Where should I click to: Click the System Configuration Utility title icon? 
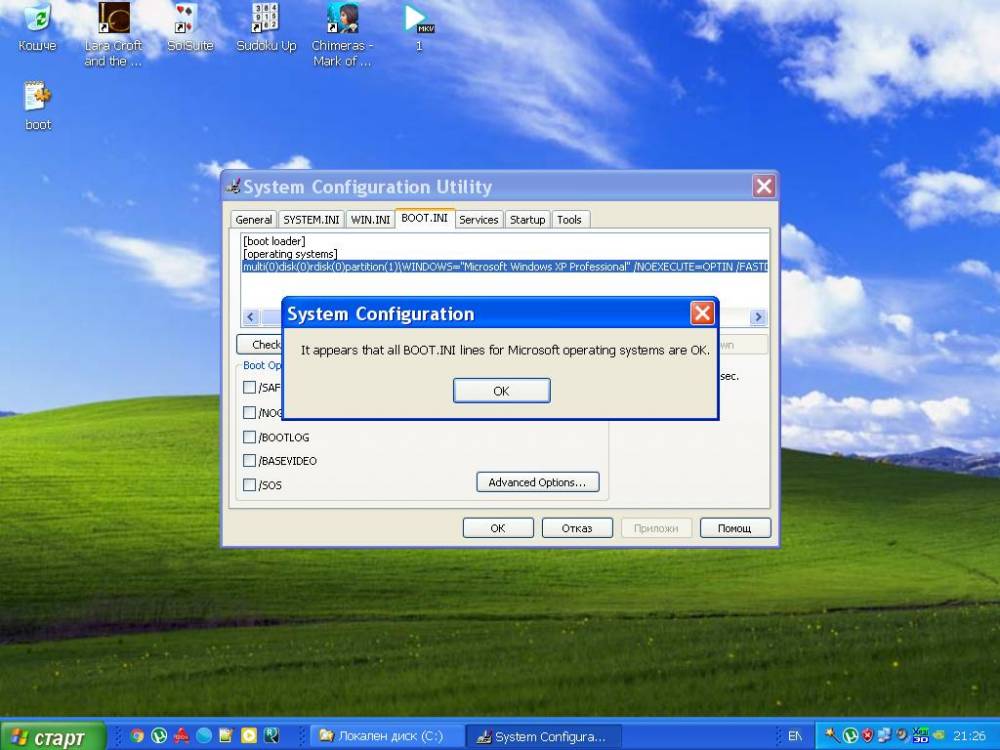pos(233,186)
